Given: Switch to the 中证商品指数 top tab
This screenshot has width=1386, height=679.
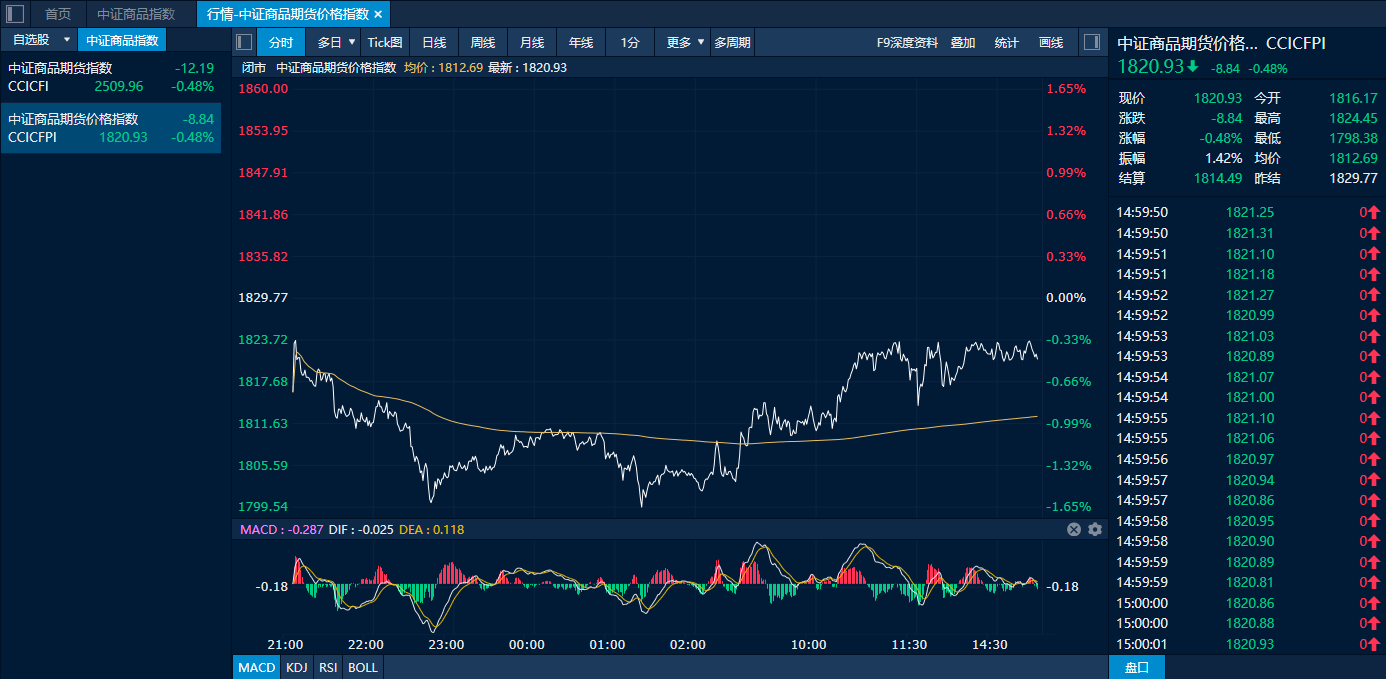Looking at the screenshot, I should coord(136,14).
